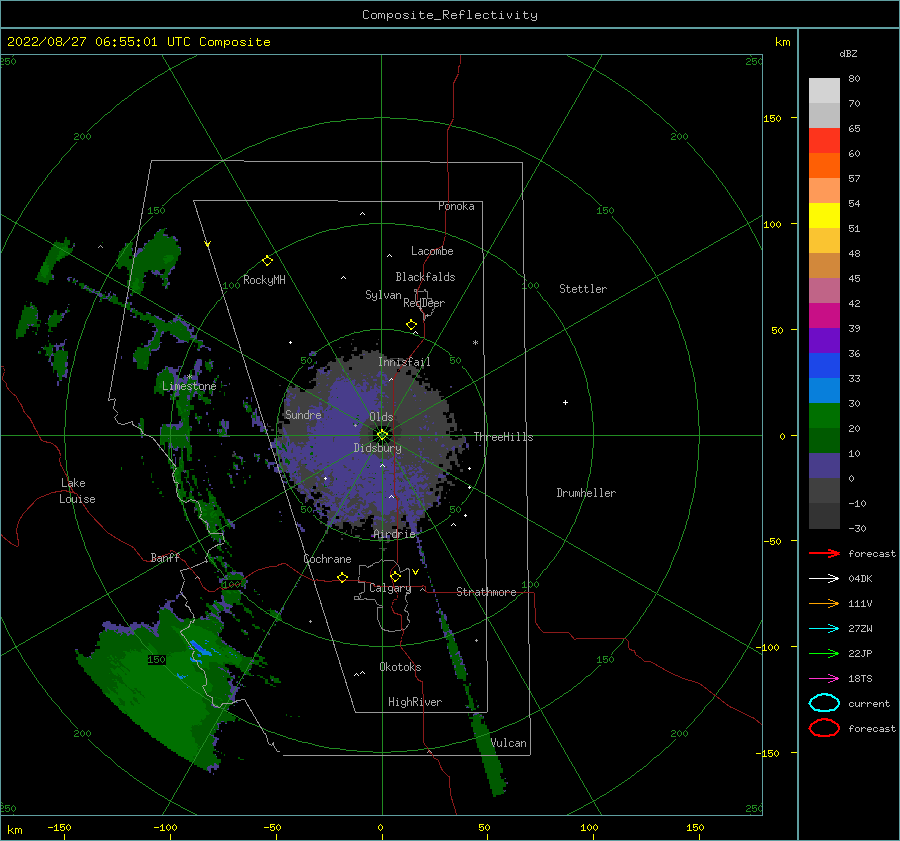Click the green 22JP arrow legend icon
900x841 pixels.
click(x=824, y=653)
